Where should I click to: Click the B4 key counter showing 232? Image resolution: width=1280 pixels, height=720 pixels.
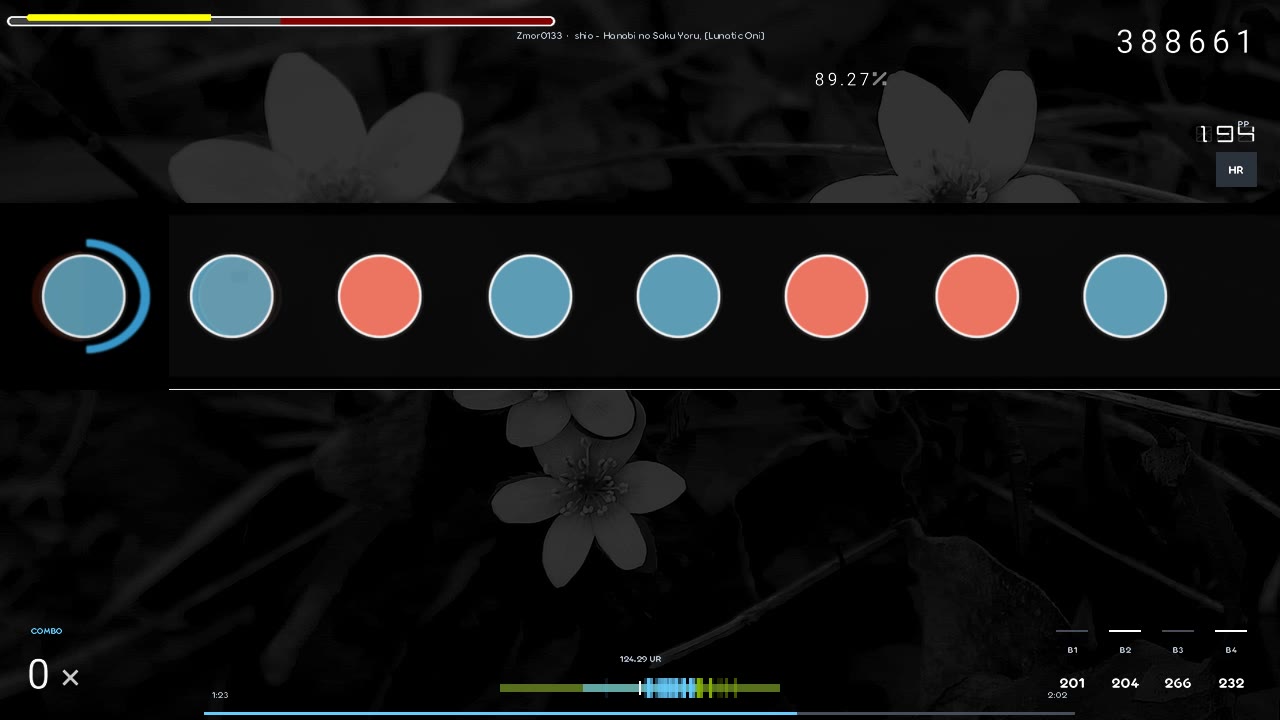click(x=1231, y=660)
